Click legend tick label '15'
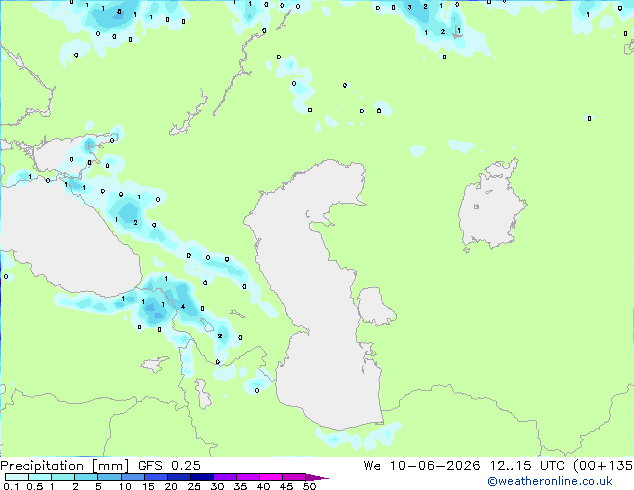634x490 pixels. [x=148, y=486]
